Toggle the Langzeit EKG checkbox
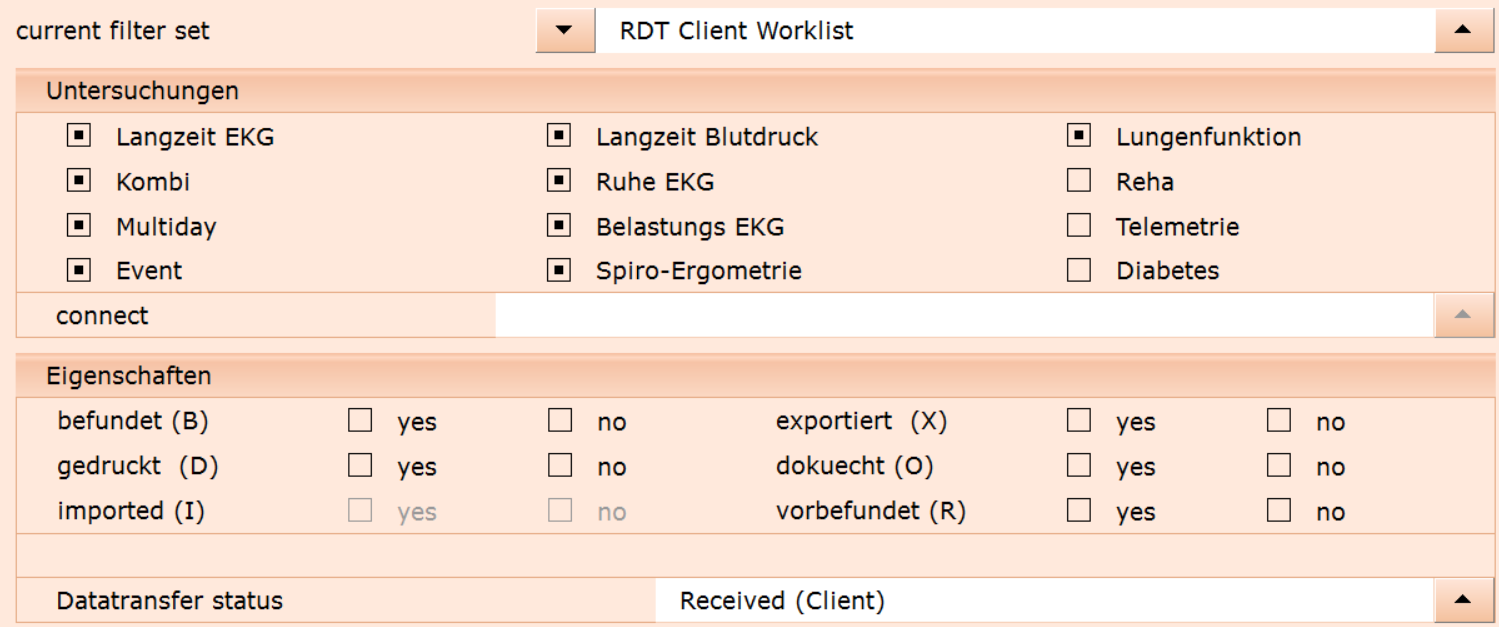The width and height of the screenshot is (1499, 627). pyautogui.click(x=79, y=135)
